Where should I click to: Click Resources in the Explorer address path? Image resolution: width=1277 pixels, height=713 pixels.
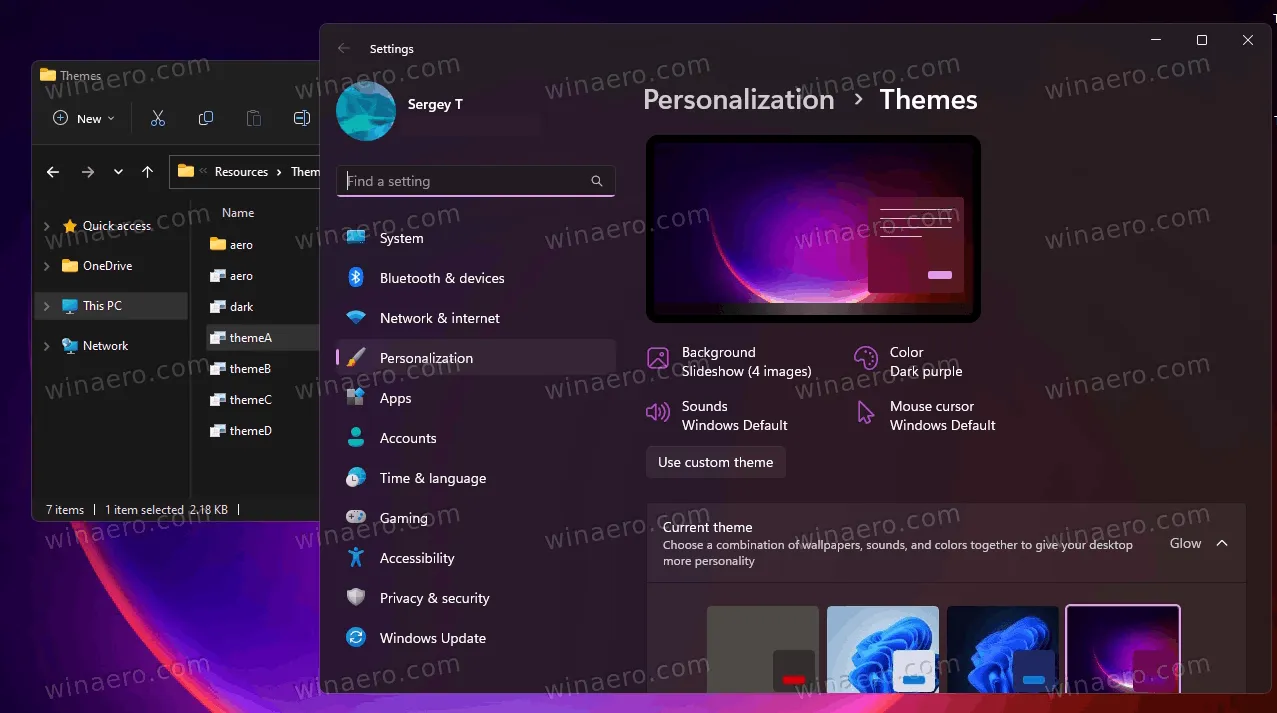click(241, 172)
